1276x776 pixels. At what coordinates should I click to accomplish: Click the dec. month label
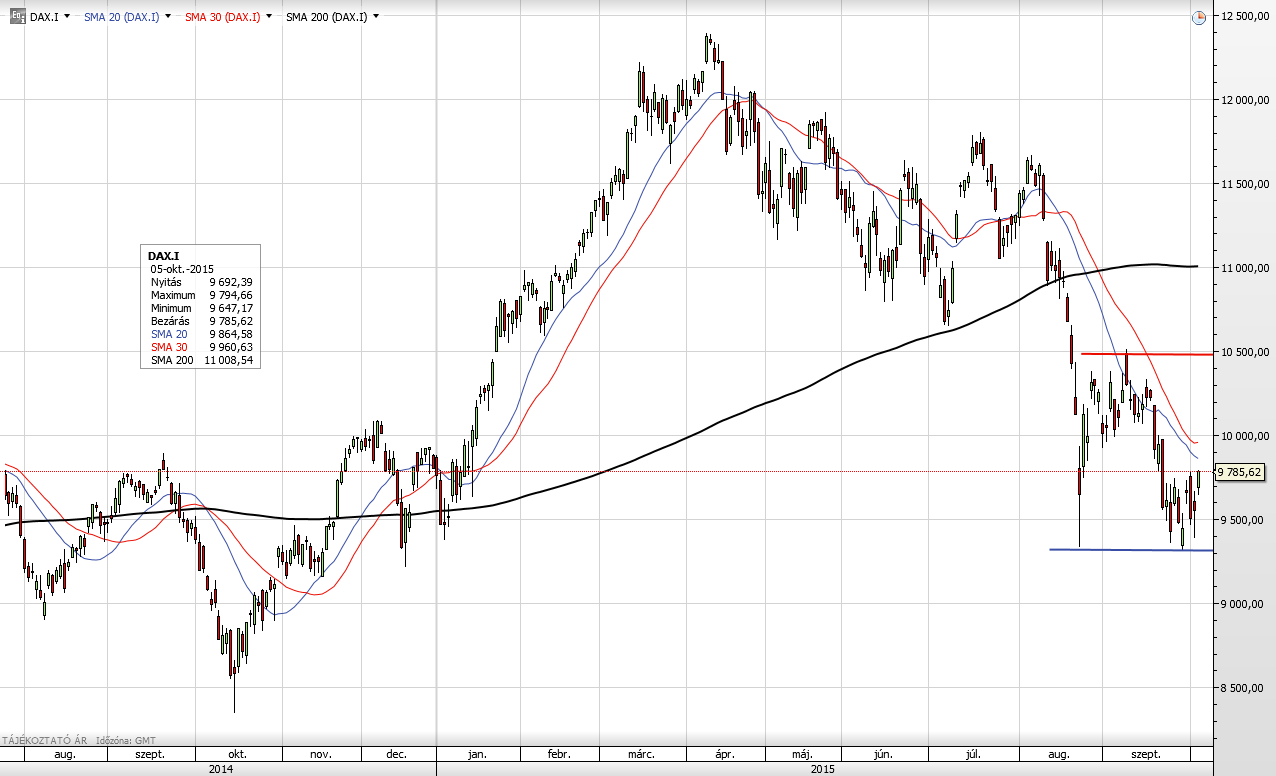pyautogui.click(x=395, y=754)
